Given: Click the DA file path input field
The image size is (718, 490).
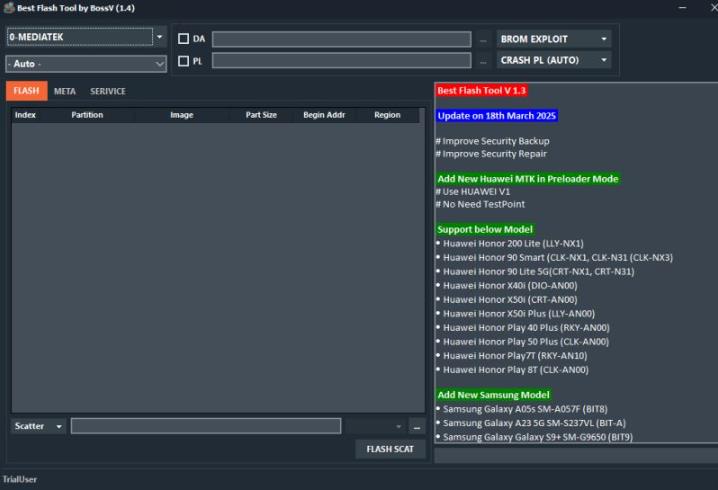Looking at the screenshot, I should 341,40.
